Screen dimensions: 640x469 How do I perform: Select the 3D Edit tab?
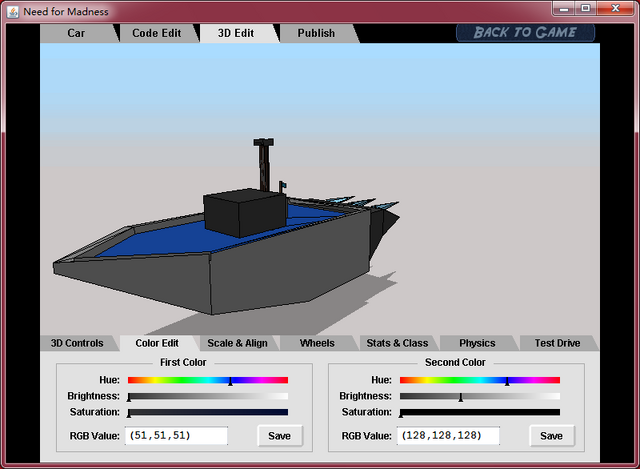tap(236, 33)
